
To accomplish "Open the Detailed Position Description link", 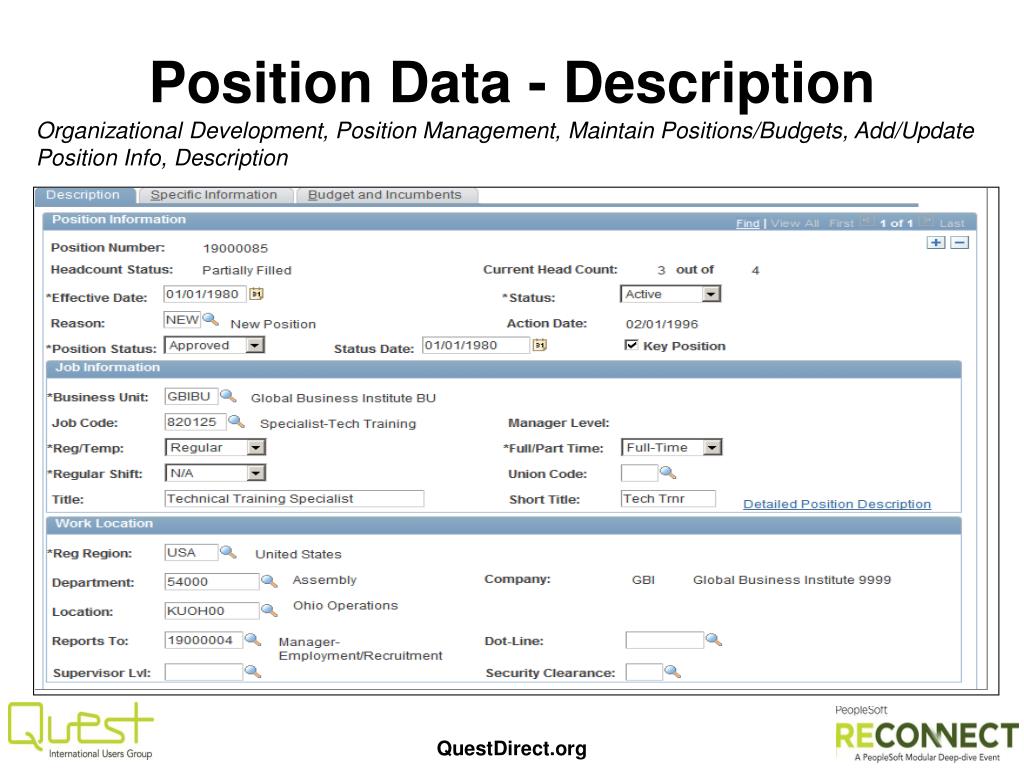I will tap(837, 504).
